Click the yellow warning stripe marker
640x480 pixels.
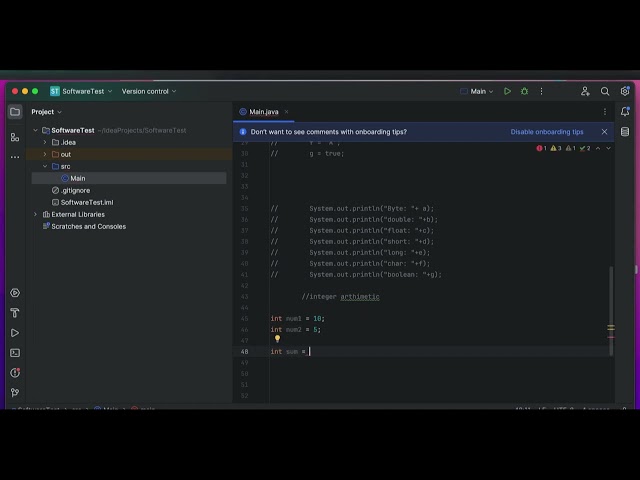pyautogui.click(x=611, y=328)
